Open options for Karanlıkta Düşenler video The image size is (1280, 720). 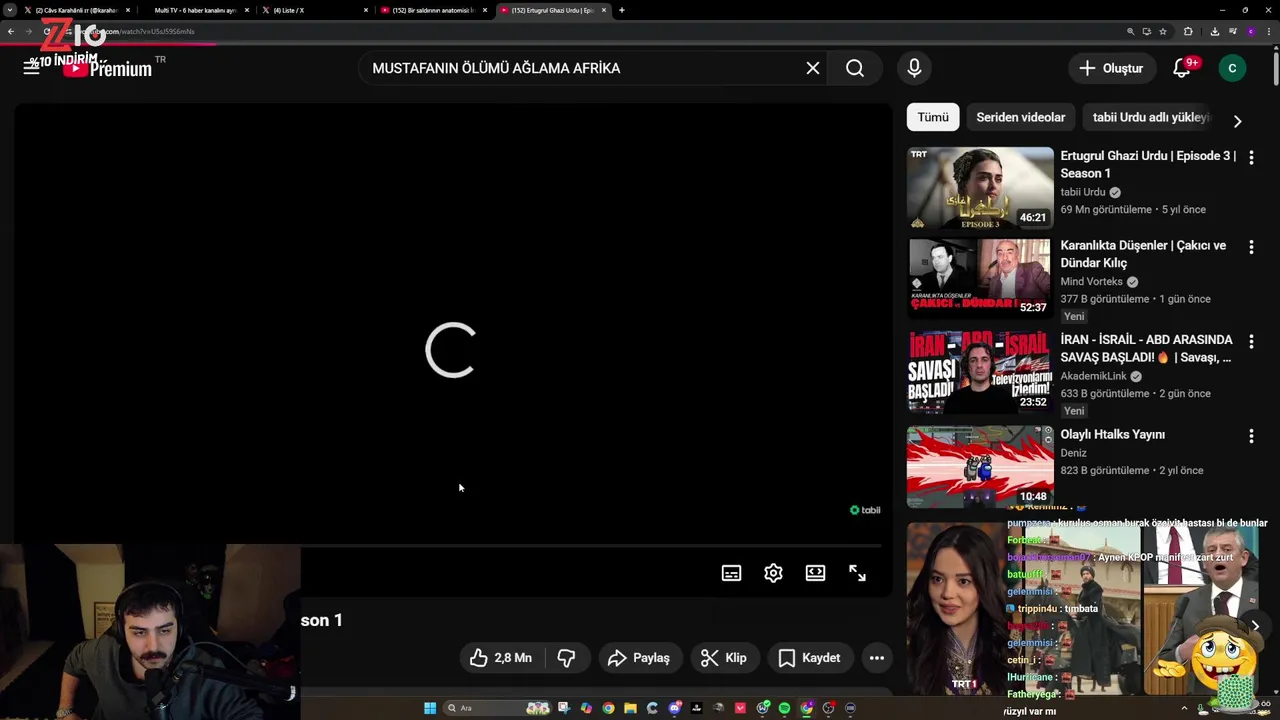[1251, 248]
